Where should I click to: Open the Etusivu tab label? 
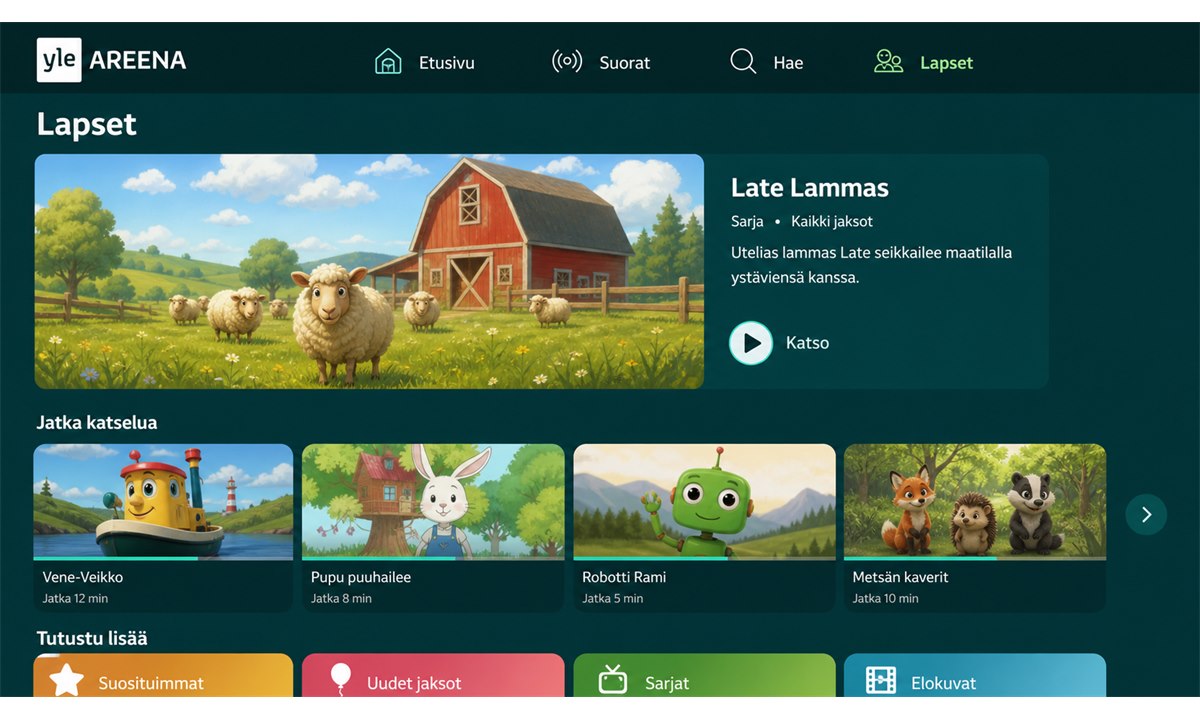[x=447, y=63]
